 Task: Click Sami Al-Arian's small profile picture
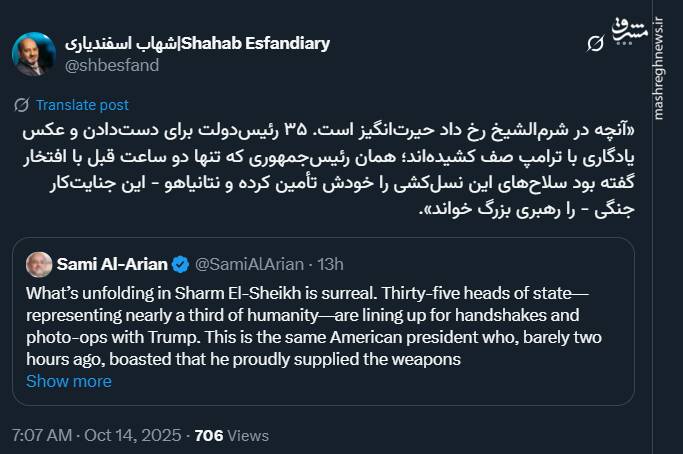[39, 264]
